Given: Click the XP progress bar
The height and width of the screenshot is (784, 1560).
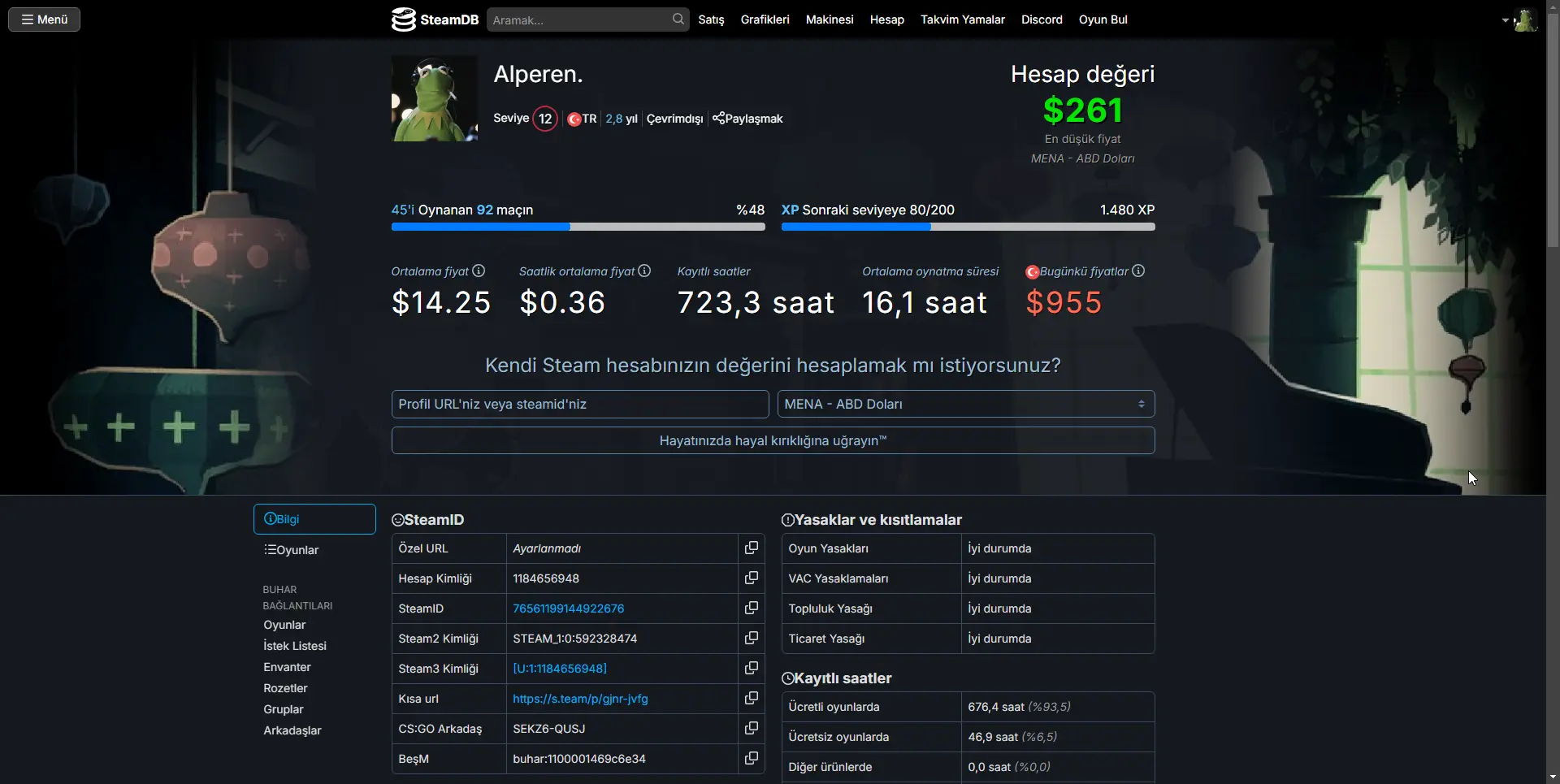Looking at the screenshot, I should [x=968, y=227].
